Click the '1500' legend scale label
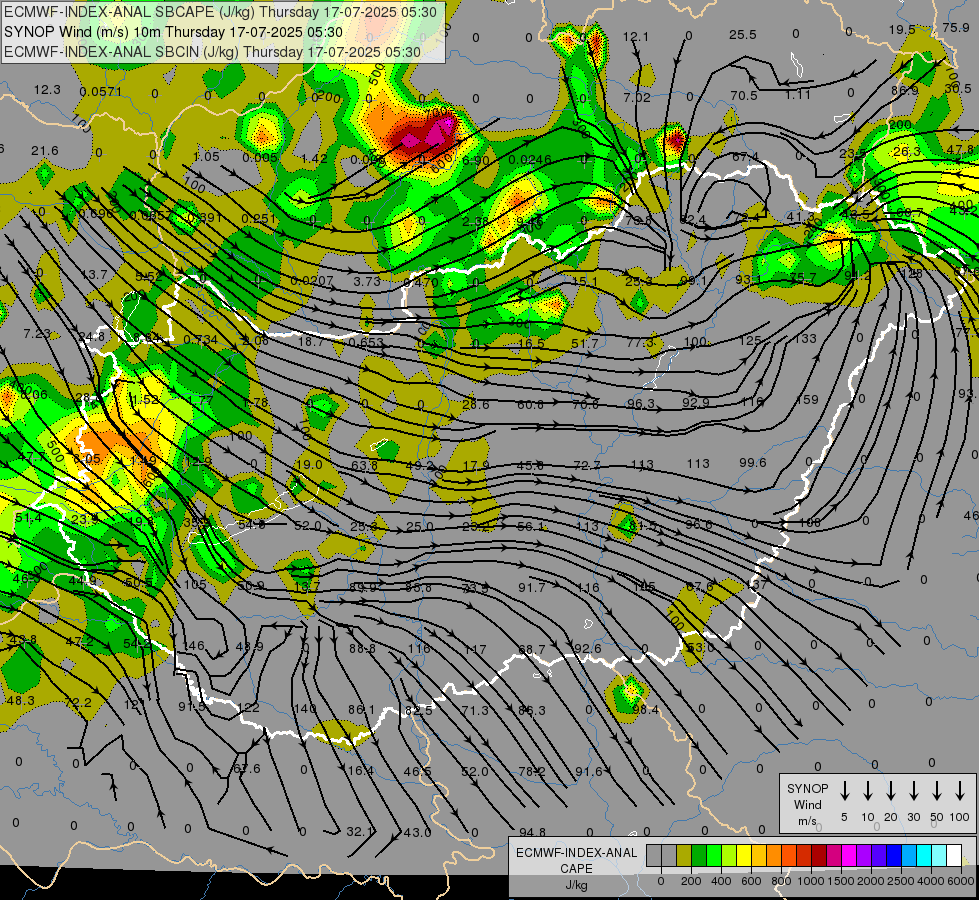 (x=841, y=881)
